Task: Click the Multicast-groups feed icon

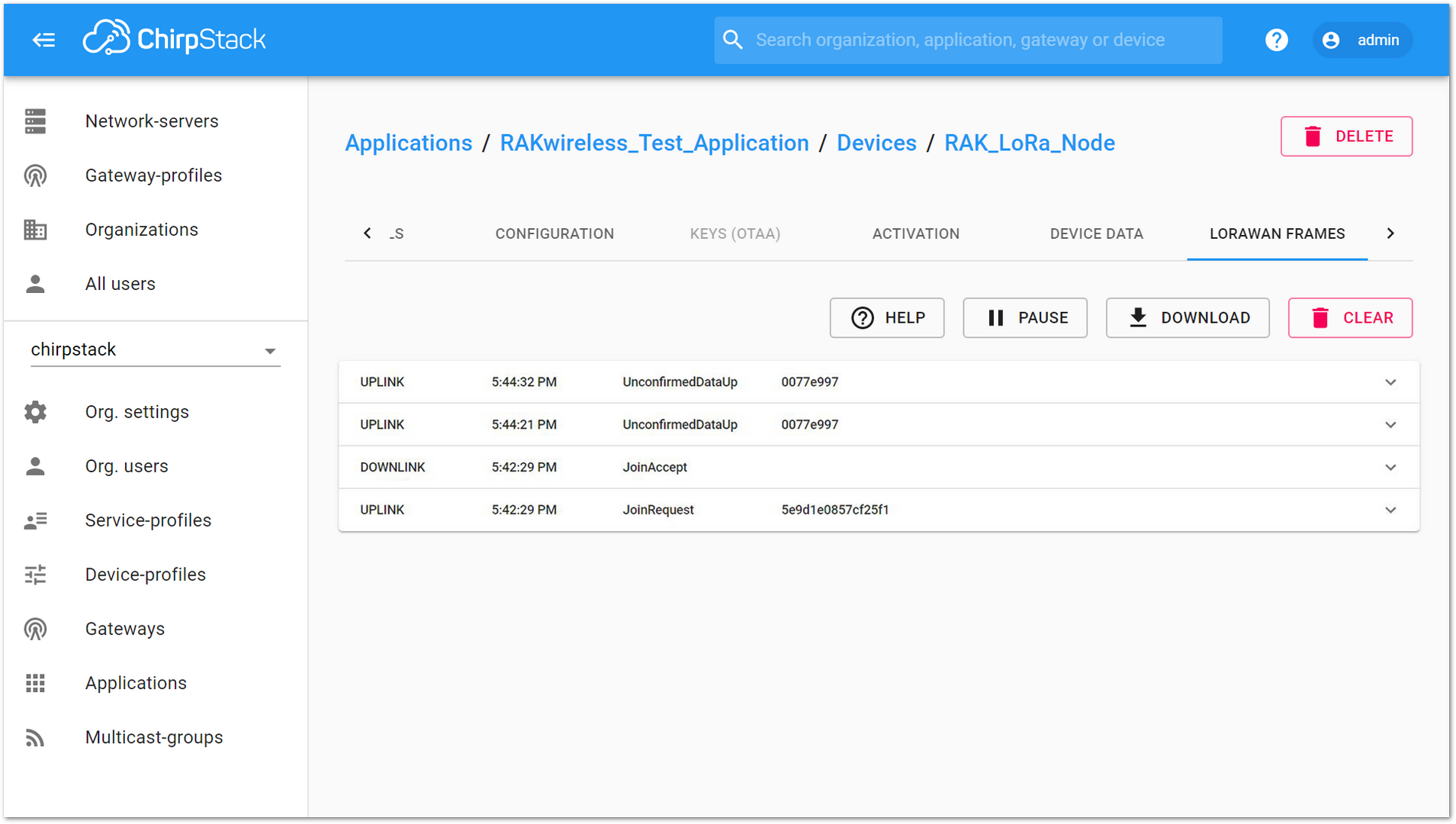Action: pos(35,737)
